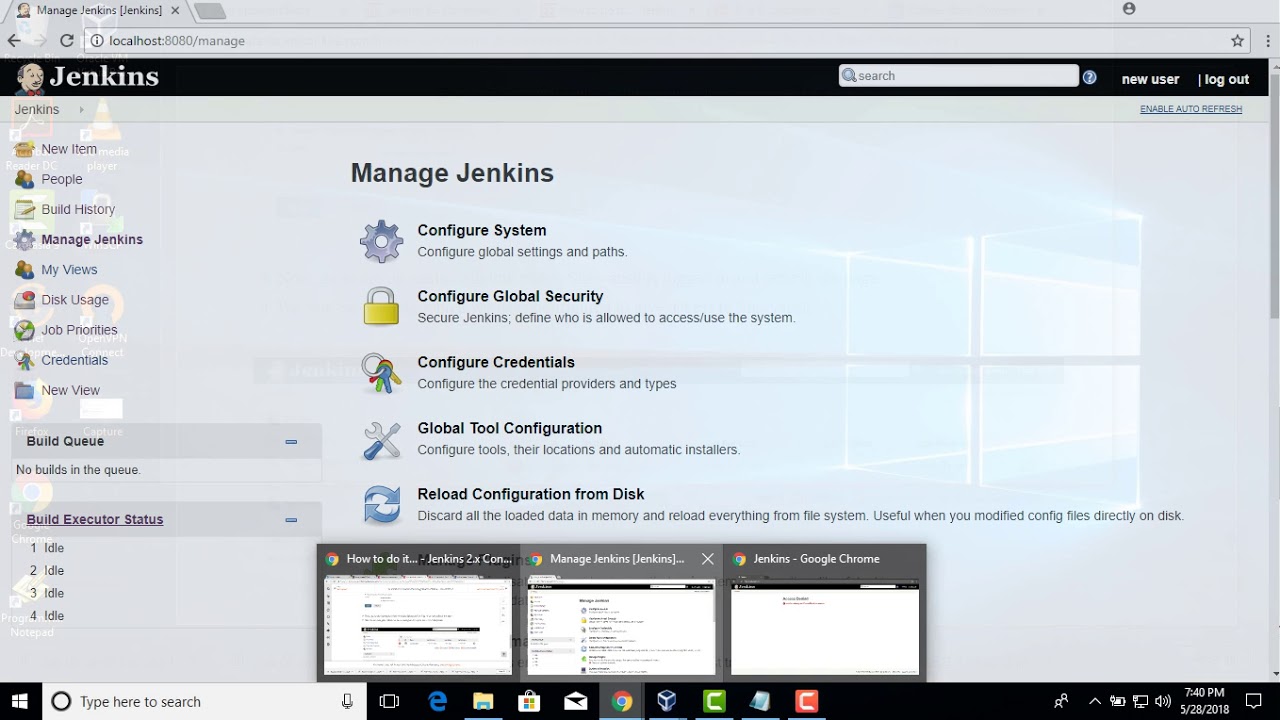Click the taskbar microphone icon

click(347, 701)
